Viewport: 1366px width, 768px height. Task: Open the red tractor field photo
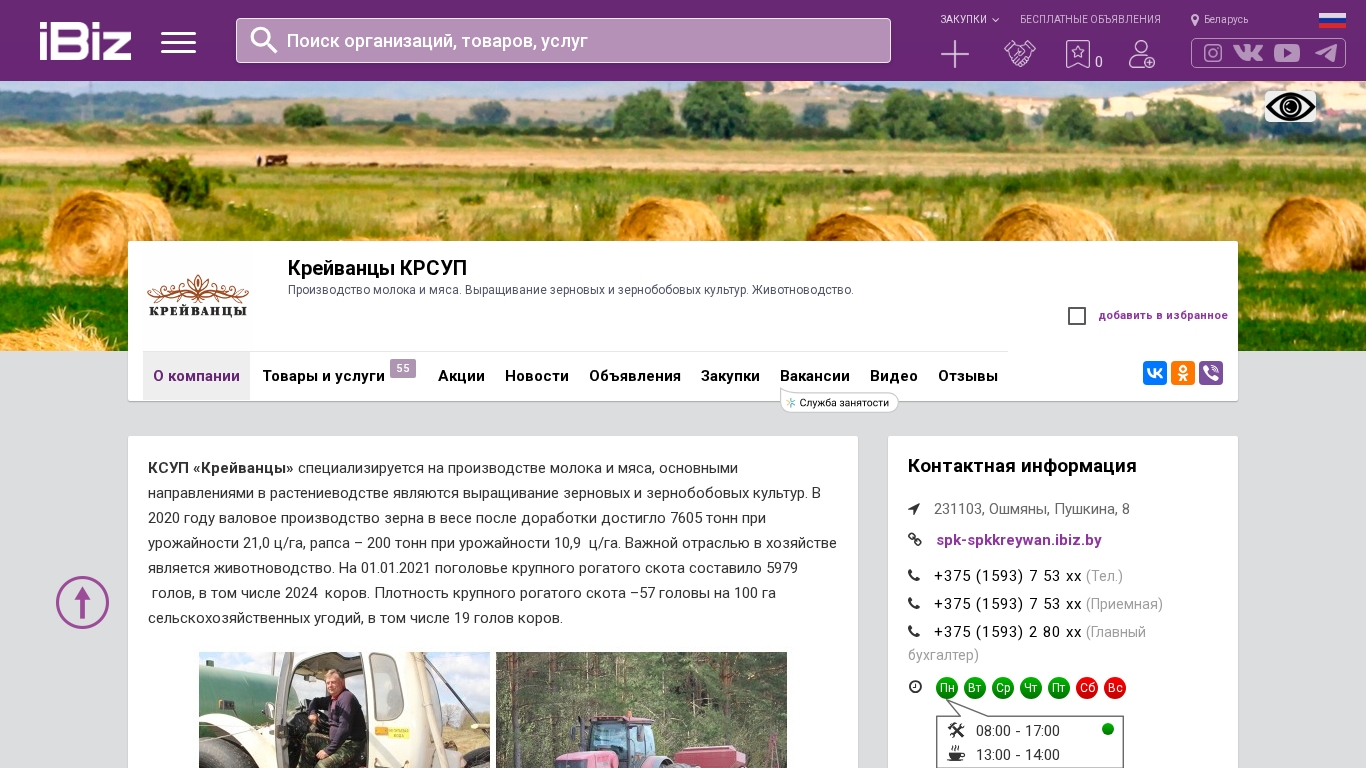coord(641,710)
